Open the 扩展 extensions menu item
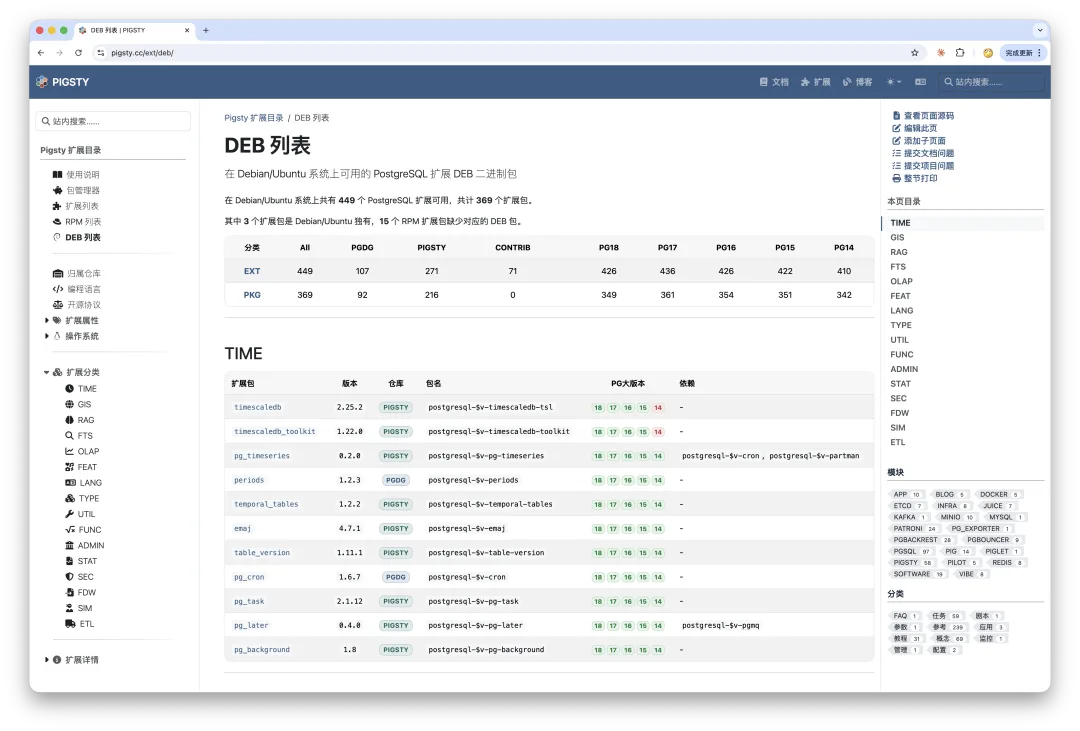 [816, 82]
